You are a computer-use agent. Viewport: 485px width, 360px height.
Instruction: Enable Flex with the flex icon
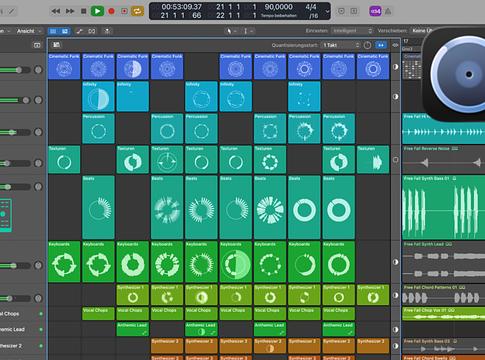tap(92, 31)
